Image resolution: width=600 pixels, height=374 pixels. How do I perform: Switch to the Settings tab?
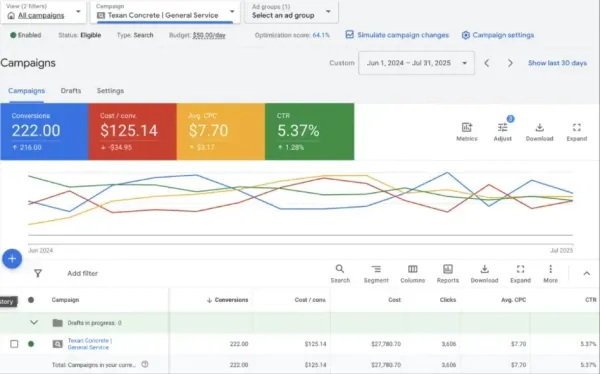pos(110,91)
